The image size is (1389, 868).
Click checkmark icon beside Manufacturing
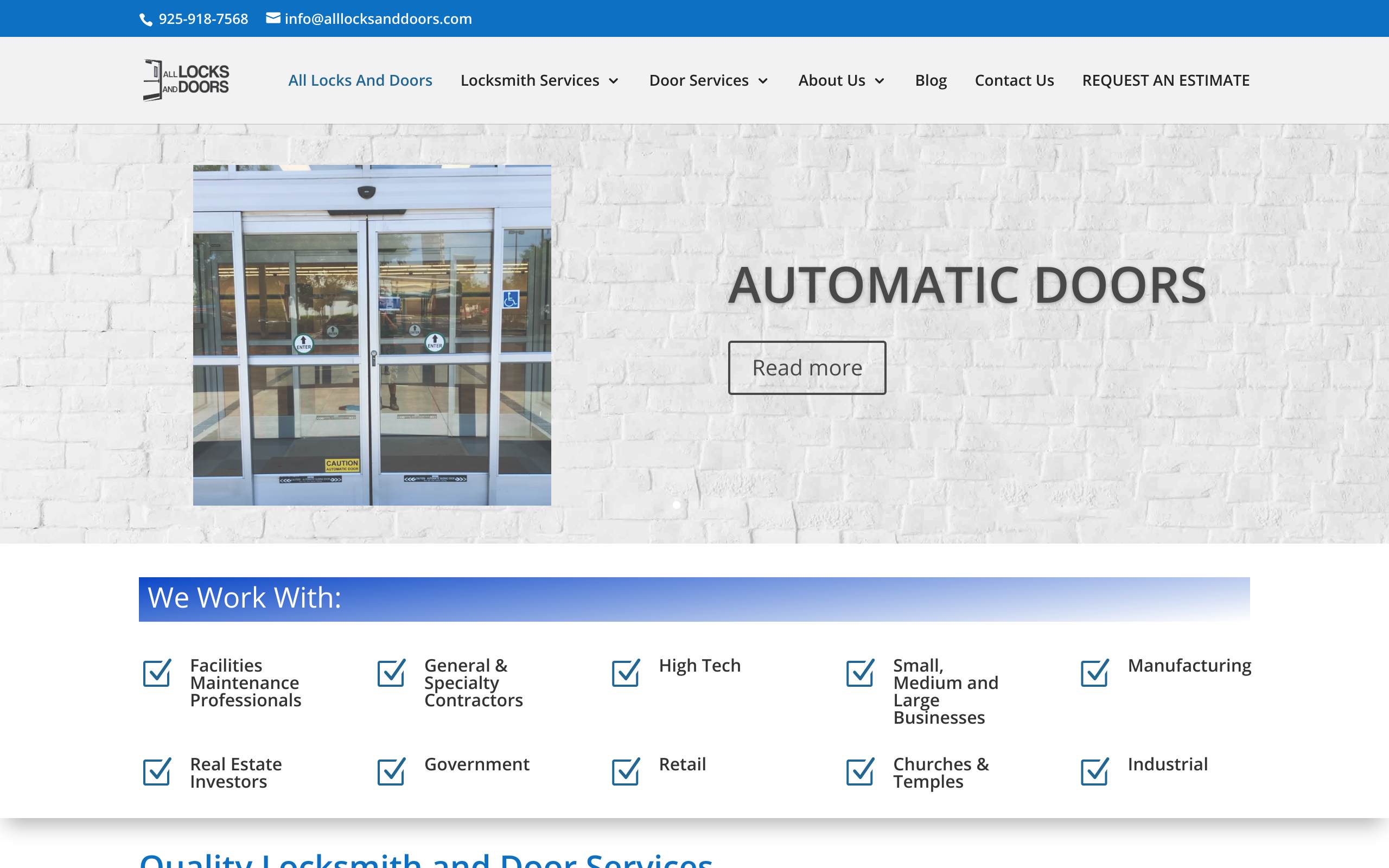[x=1094, y=673]
